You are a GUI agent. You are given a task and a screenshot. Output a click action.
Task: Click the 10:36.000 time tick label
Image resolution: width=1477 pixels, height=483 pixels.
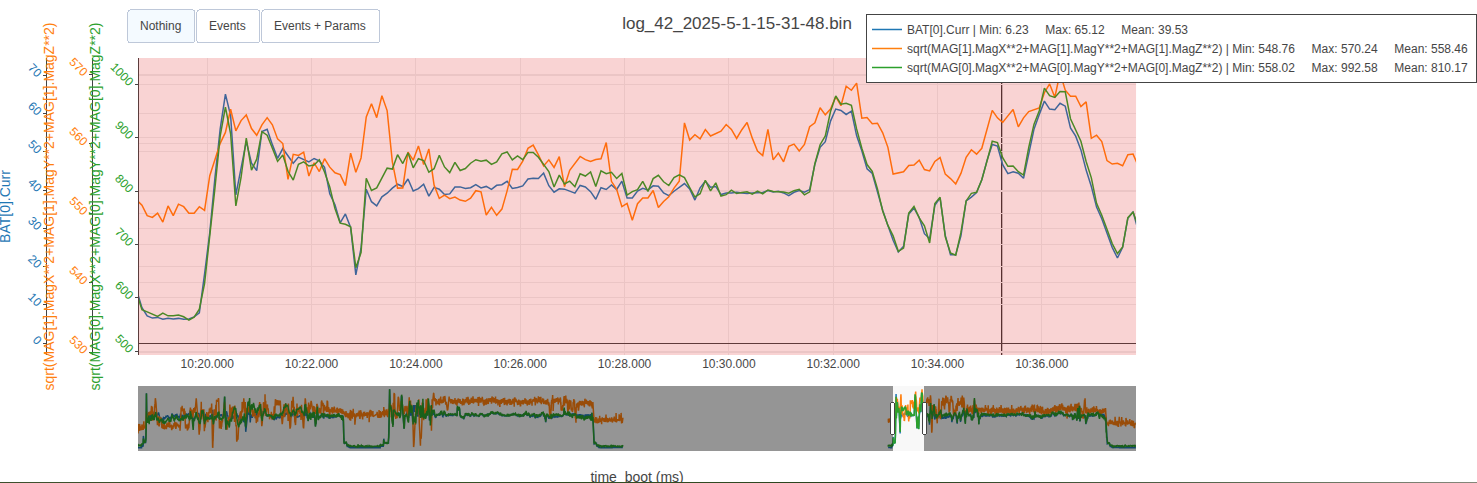pos(1041,363)
